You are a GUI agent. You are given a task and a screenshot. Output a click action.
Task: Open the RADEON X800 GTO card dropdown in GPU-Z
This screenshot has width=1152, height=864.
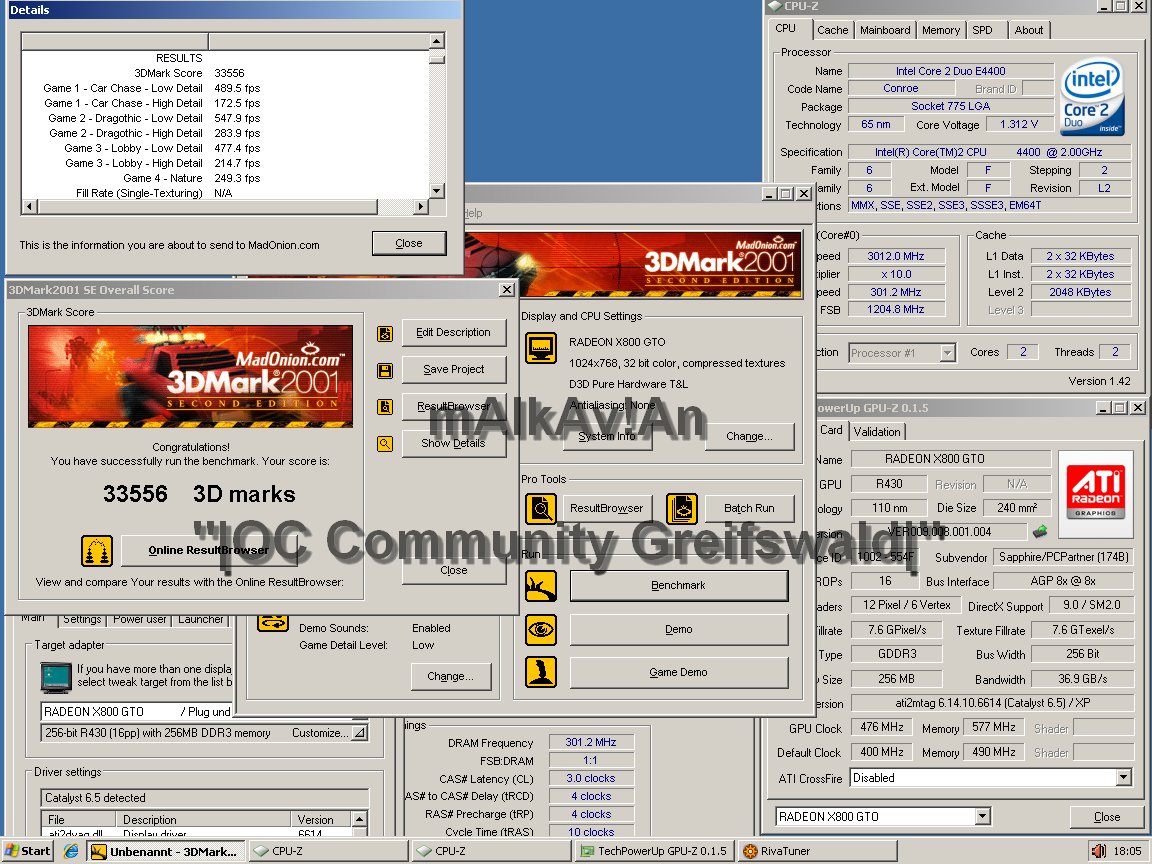tap(983, 816)
